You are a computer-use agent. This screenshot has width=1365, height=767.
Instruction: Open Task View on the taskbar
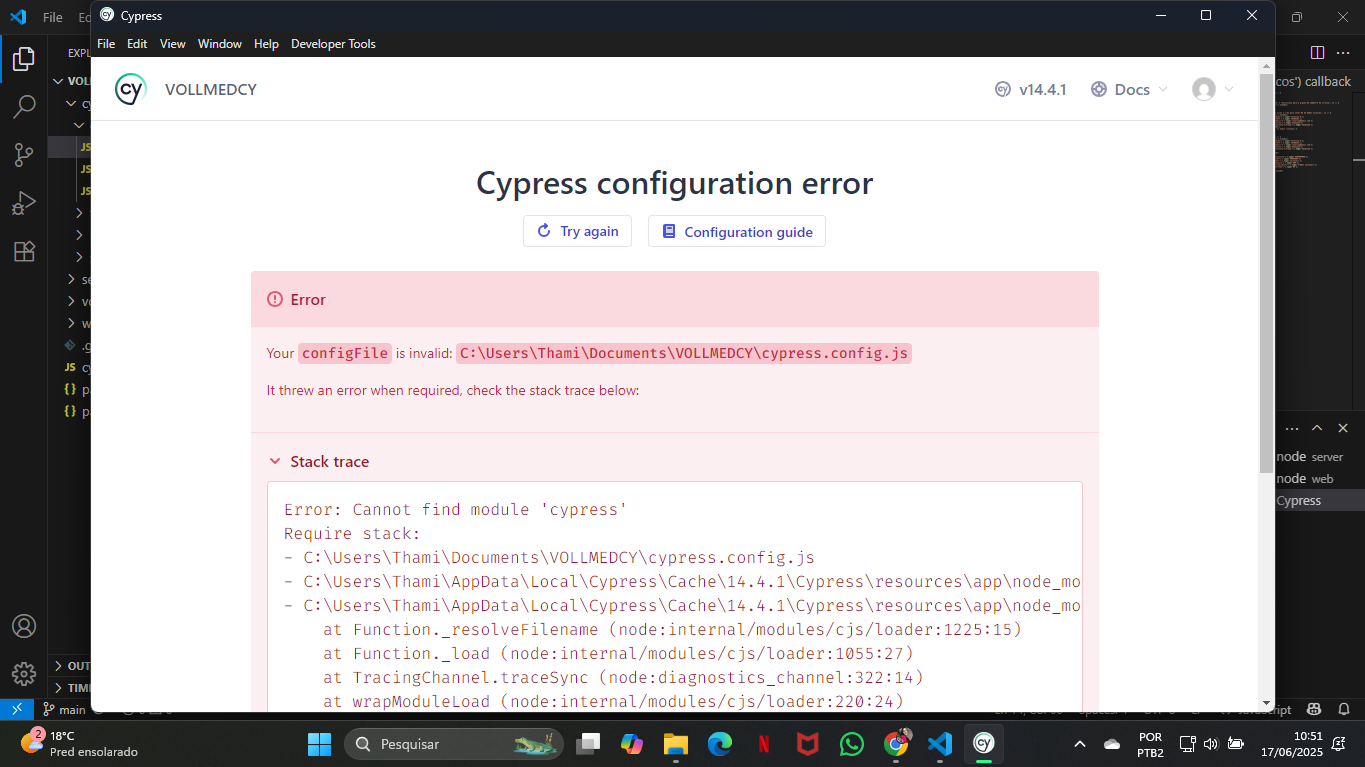pyautogui.click(x=589, y=744)
